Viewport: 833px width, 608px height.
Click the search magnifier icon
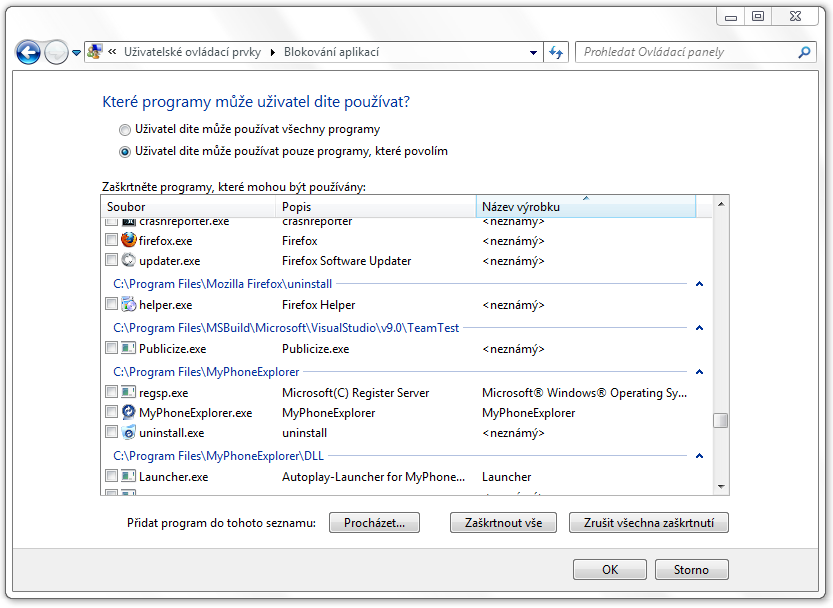tap(804, 52)
